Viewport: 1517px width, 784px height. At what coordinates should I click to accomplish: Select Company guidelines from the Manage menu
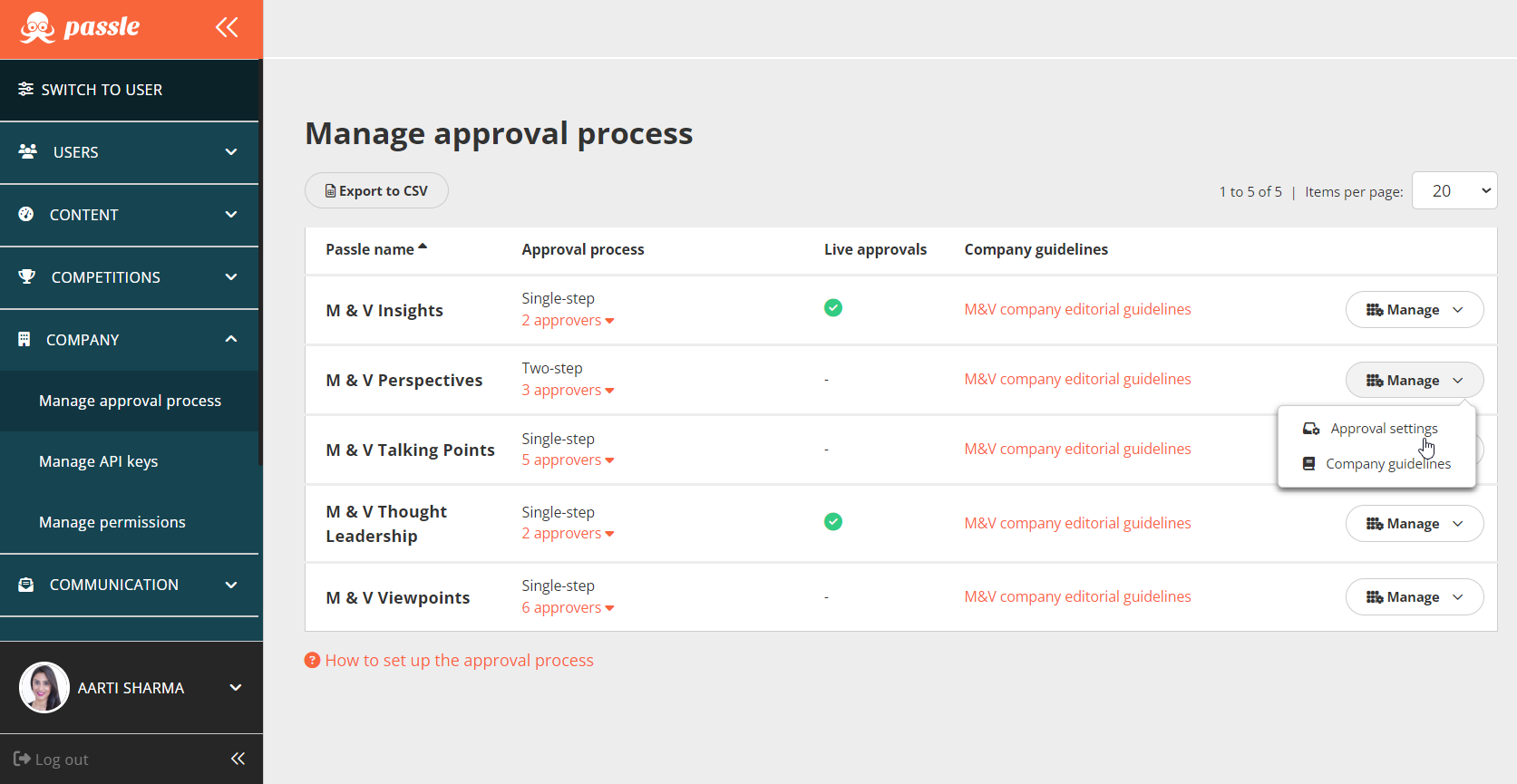[x=1376, y=464]
